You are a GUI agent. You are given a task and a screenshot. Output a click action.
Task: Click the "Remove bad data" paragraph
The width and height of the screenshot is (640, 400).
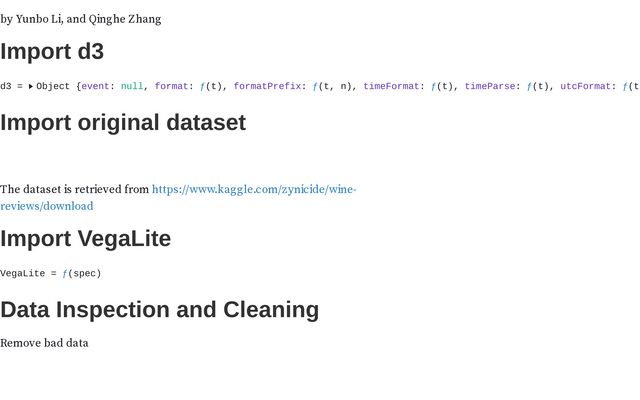44,343
